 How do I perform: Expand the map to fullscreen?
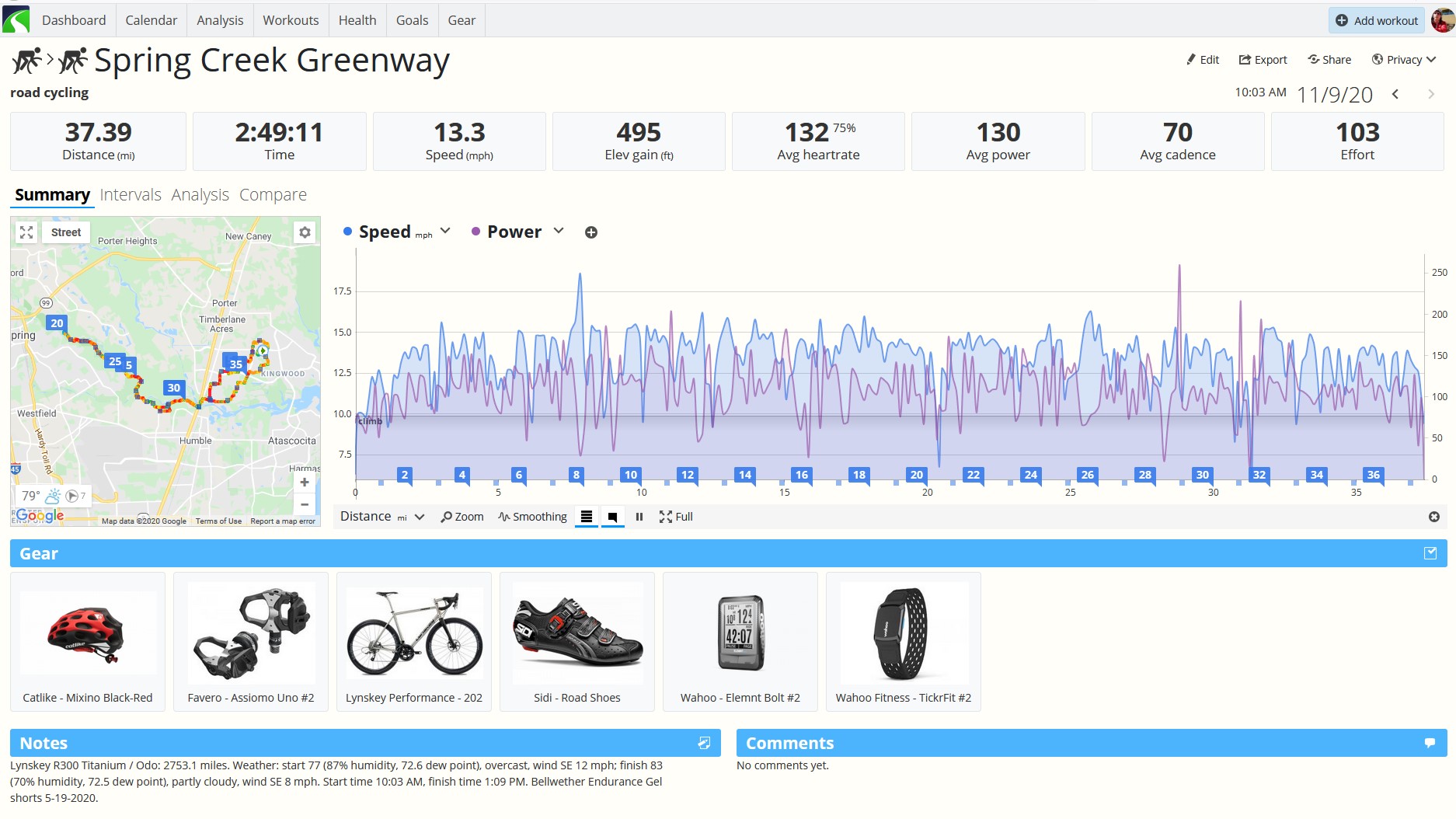pos(26,232)
